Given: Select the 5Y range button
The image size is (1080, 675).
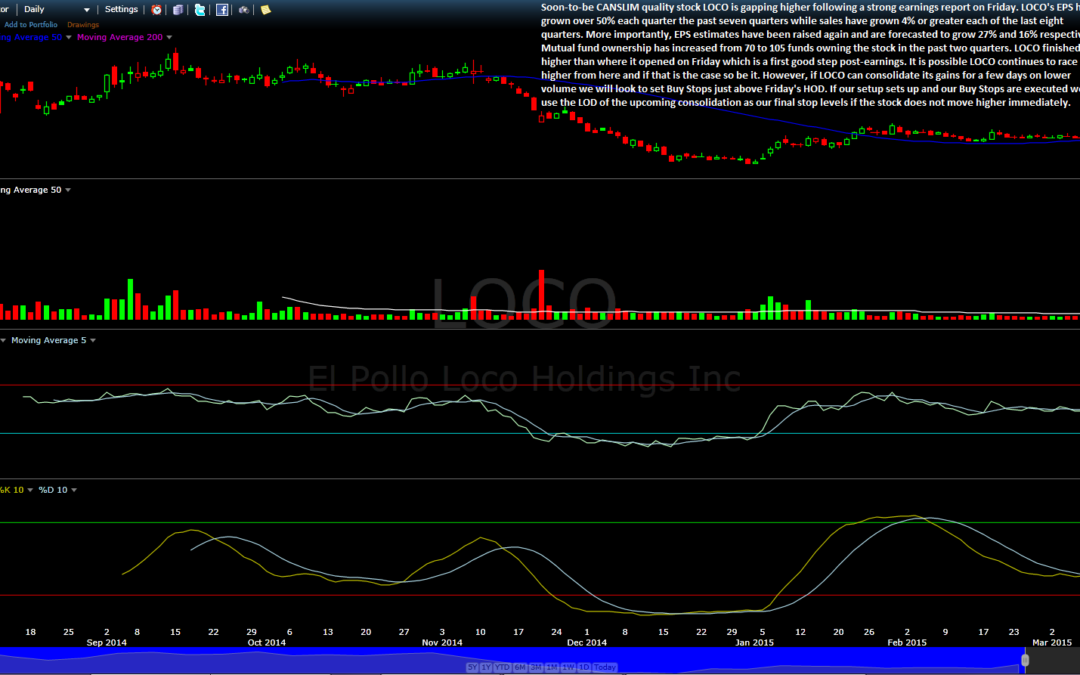Looking at the screenshot, I should point(472,667).
